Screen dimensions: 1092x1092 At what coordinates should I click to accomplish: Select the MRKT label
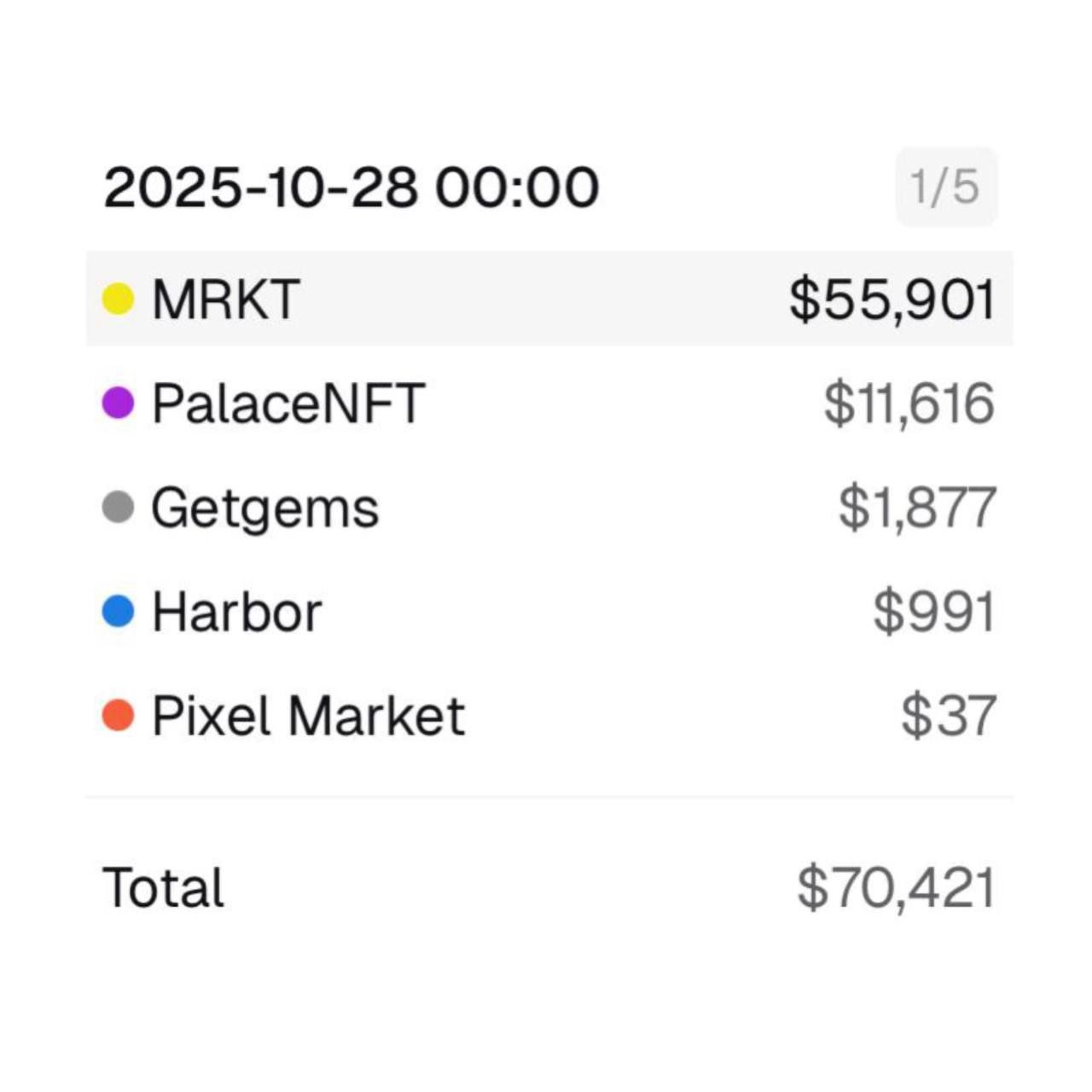[x=225, y=299]
